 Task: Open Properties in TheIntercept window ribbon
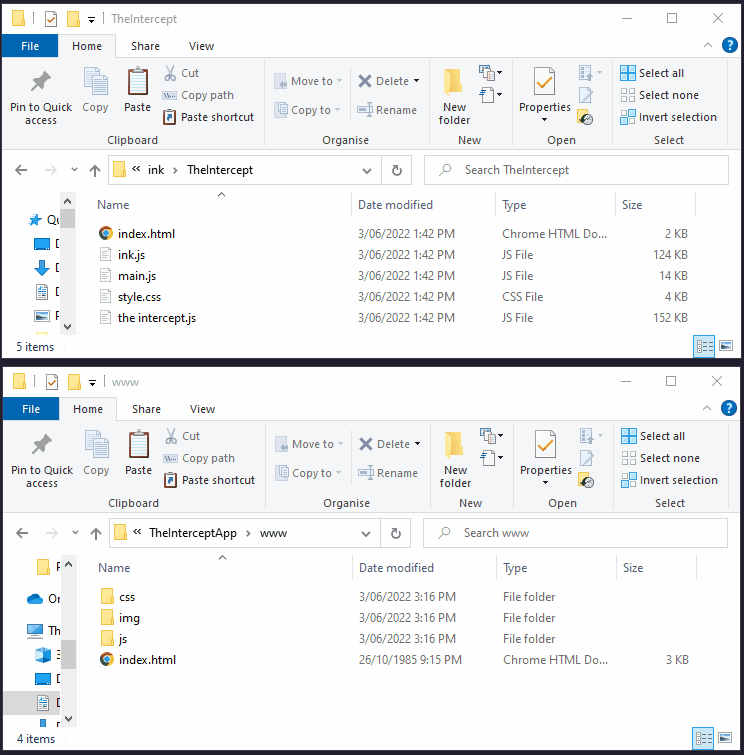pos(545,95)
